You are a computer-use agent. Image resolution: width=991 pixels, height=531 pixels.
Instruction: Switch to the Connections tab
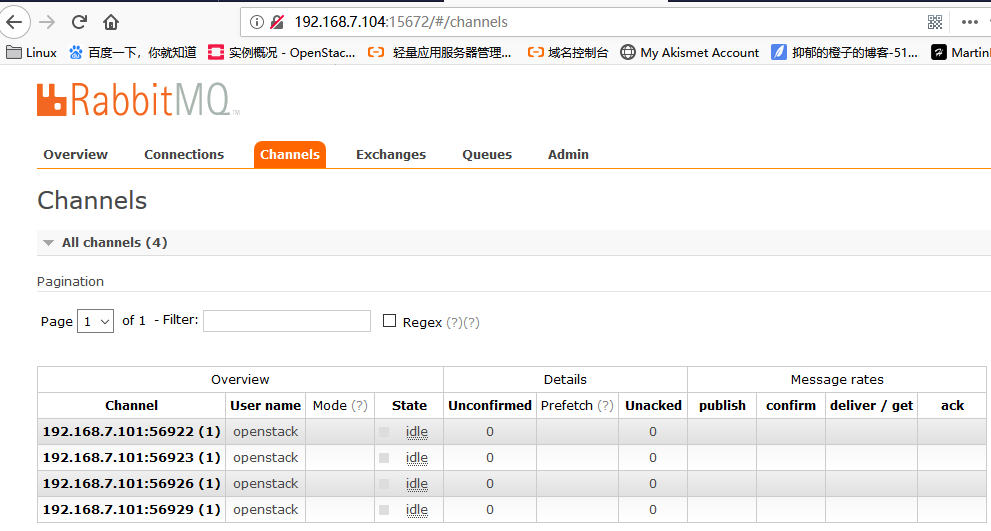(184, 155)
